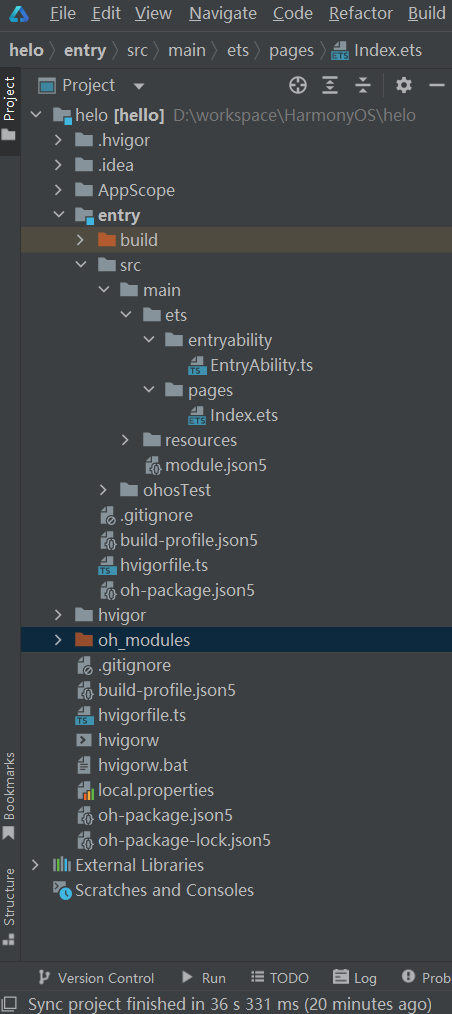This screenshot has height=1014, width=452.
Task: Expand the oh_modules folder
Action: pos(58,640)
